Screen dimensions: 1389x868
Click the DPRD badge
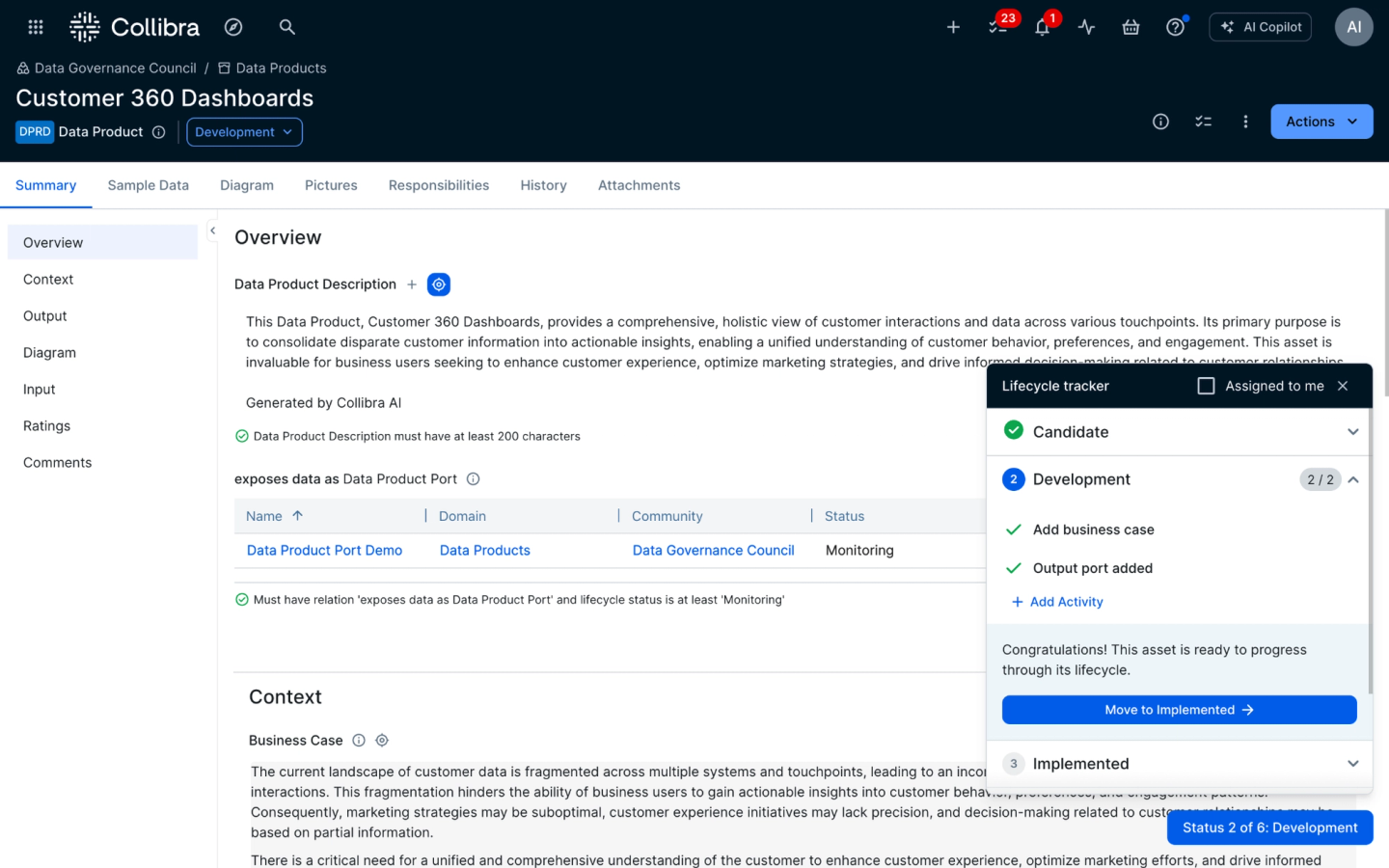[x=35, y=132]
